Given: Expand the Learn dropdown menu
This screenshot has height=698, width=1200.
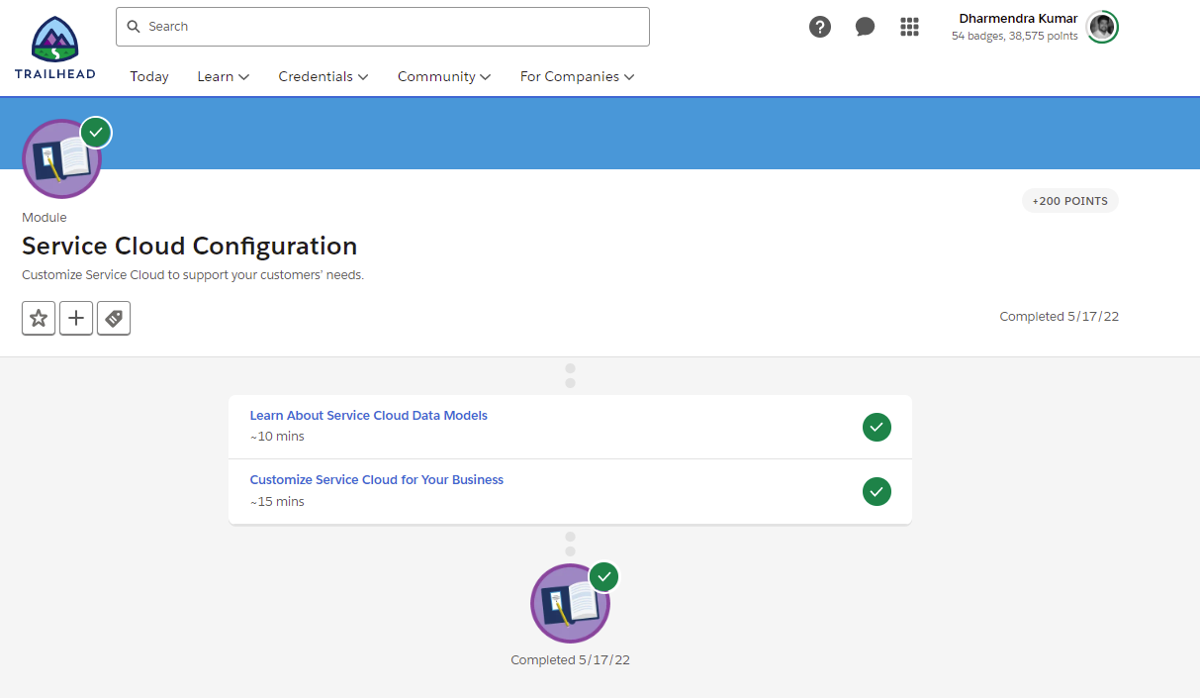Looking at the screenshot, I should [223, 76].
